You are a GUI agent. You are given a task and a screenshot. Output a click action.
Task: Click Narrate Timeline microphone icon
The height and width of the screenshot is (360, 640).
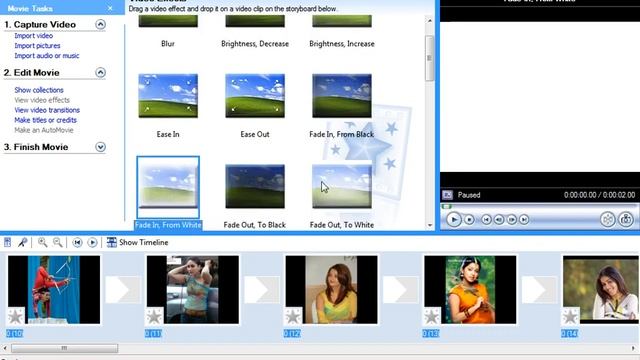click(x=22, y=242)
